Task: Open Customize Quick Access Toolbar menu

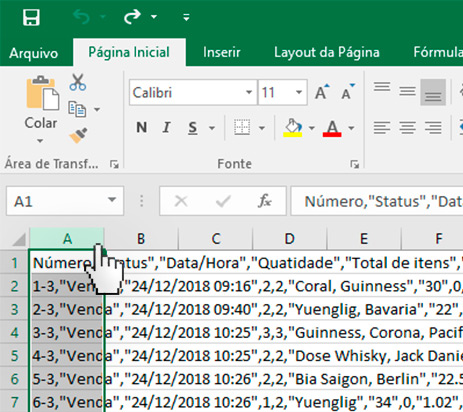Action: pos(186,17)
